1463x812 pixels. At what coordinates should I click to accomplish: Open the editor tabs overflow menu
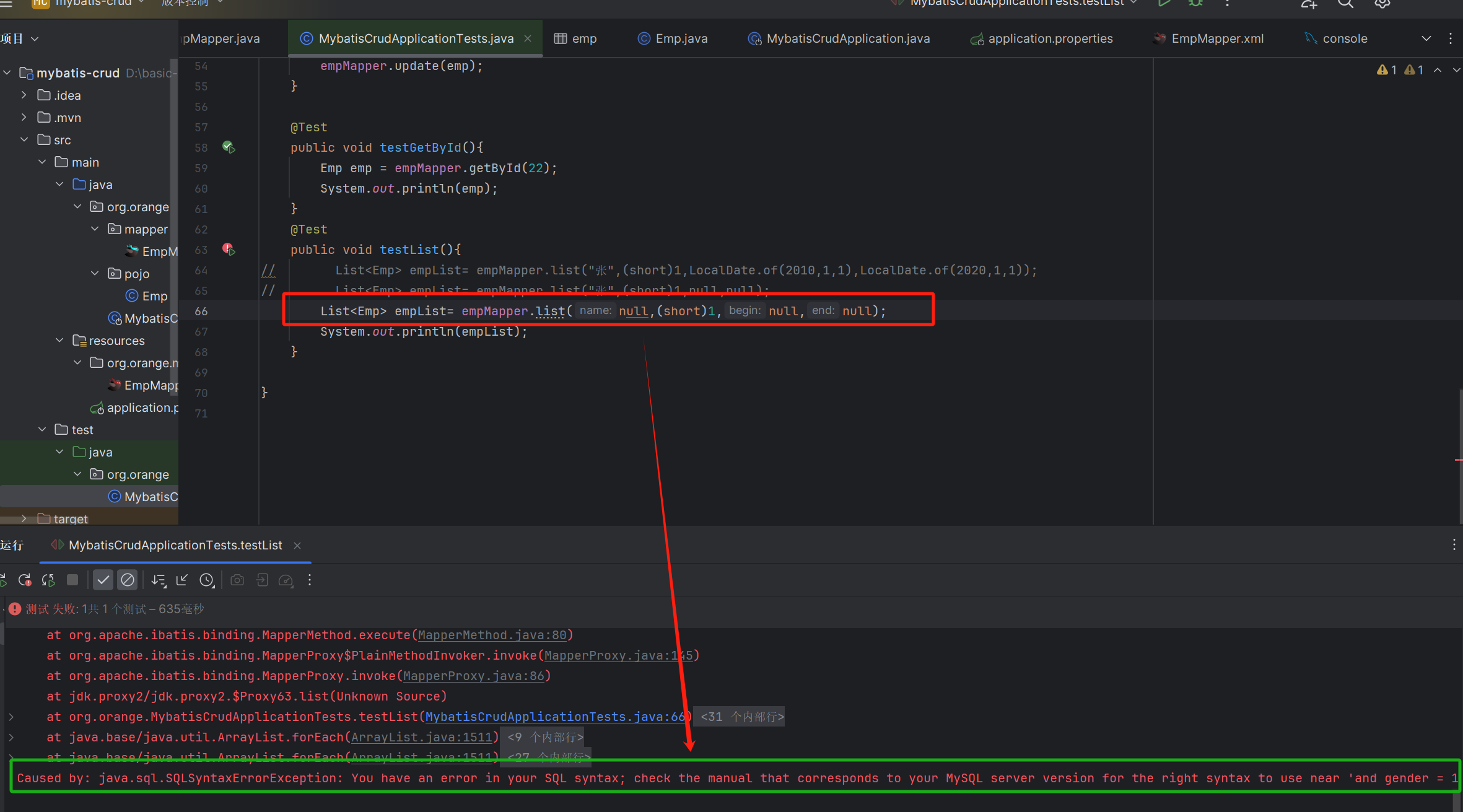click(1451, 38)
